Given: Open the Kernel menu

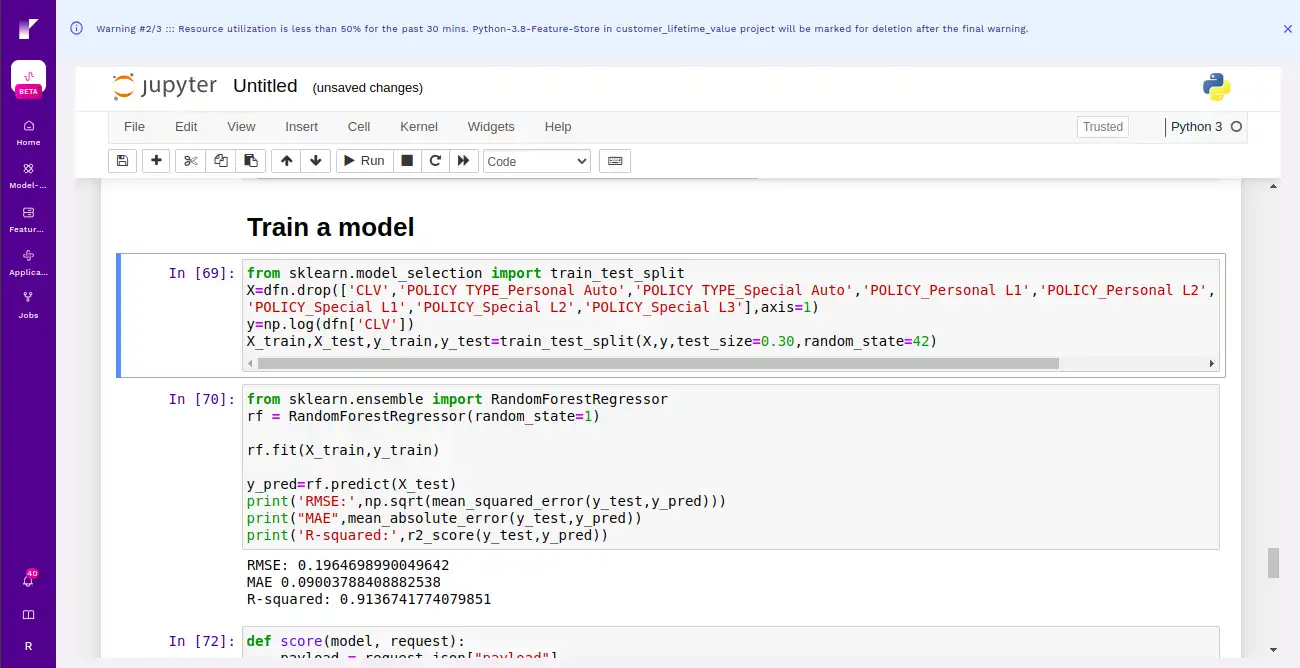Looking at the screenshot, I should [x=419, y=126].
